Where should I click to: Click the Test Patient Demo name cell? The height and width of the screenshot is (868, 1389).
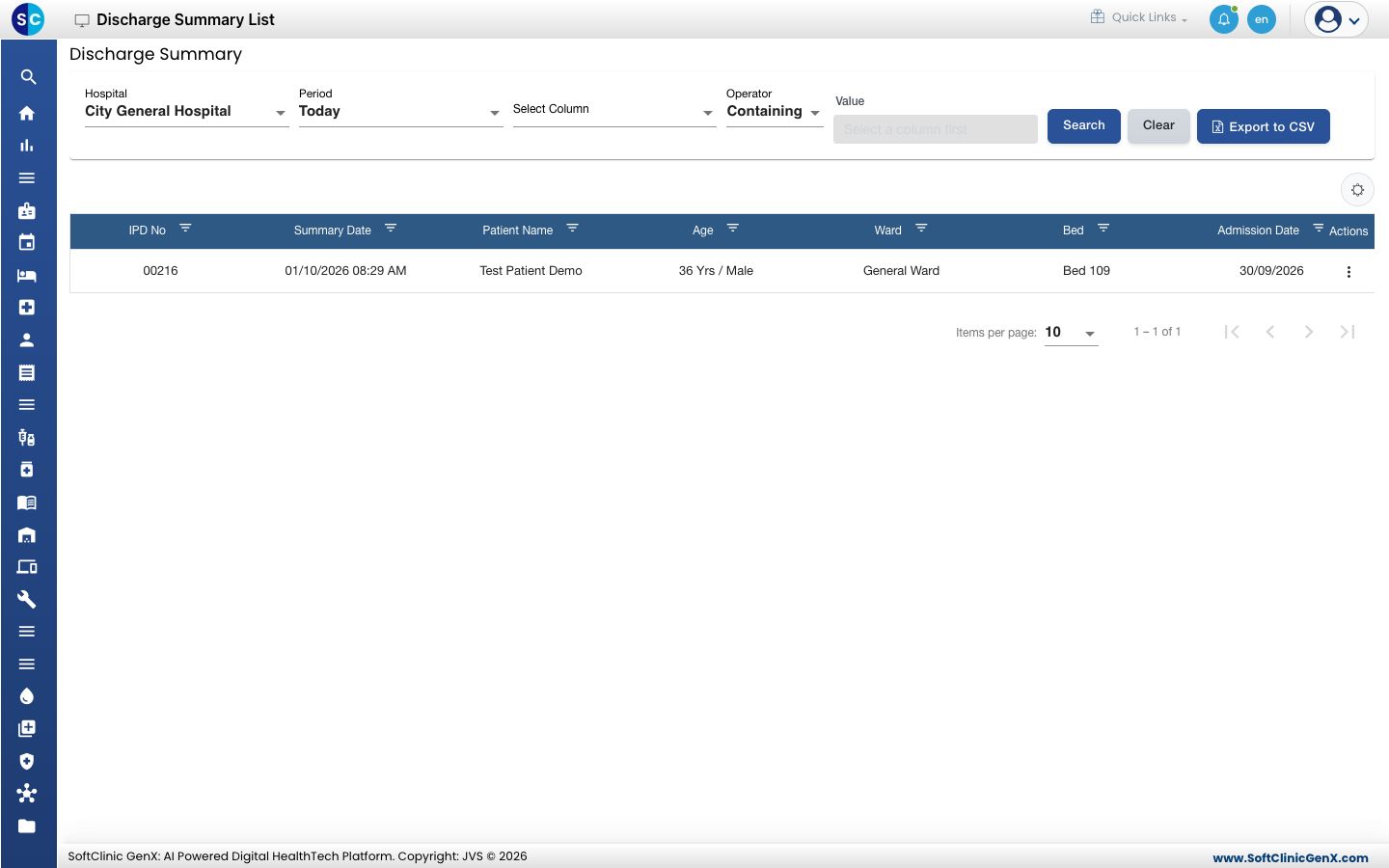531,271
